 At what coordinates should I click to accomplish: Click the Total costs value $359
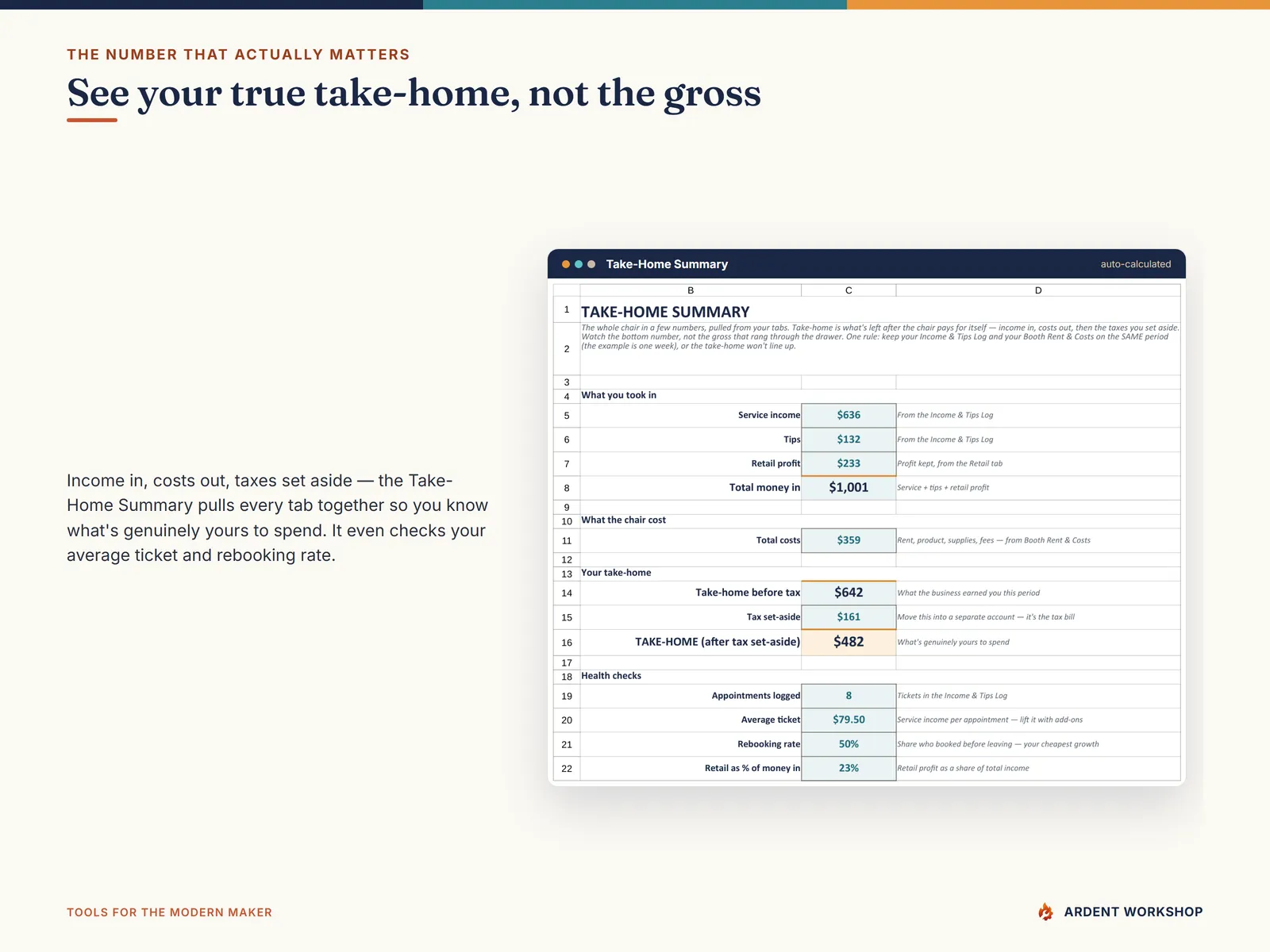pos(849,540)
